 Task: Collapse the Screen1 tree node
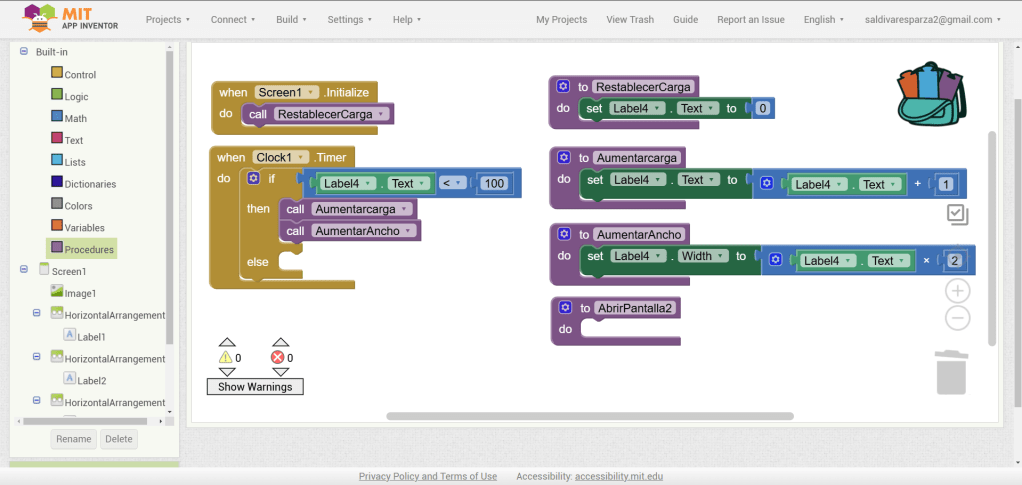coord(24,270)
